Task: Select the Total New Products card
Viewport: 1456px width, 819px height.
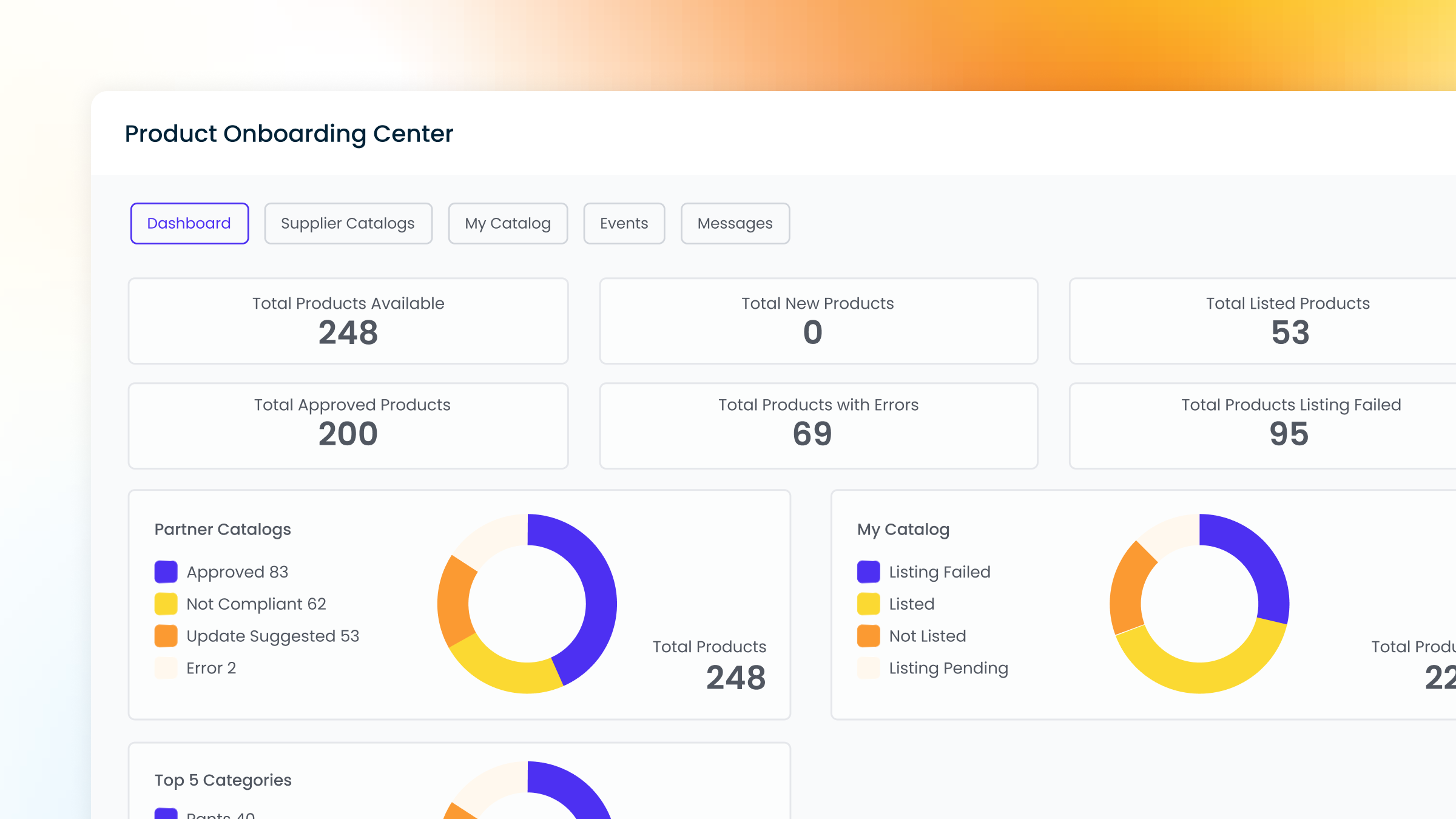Action: [x=818, y=321]
